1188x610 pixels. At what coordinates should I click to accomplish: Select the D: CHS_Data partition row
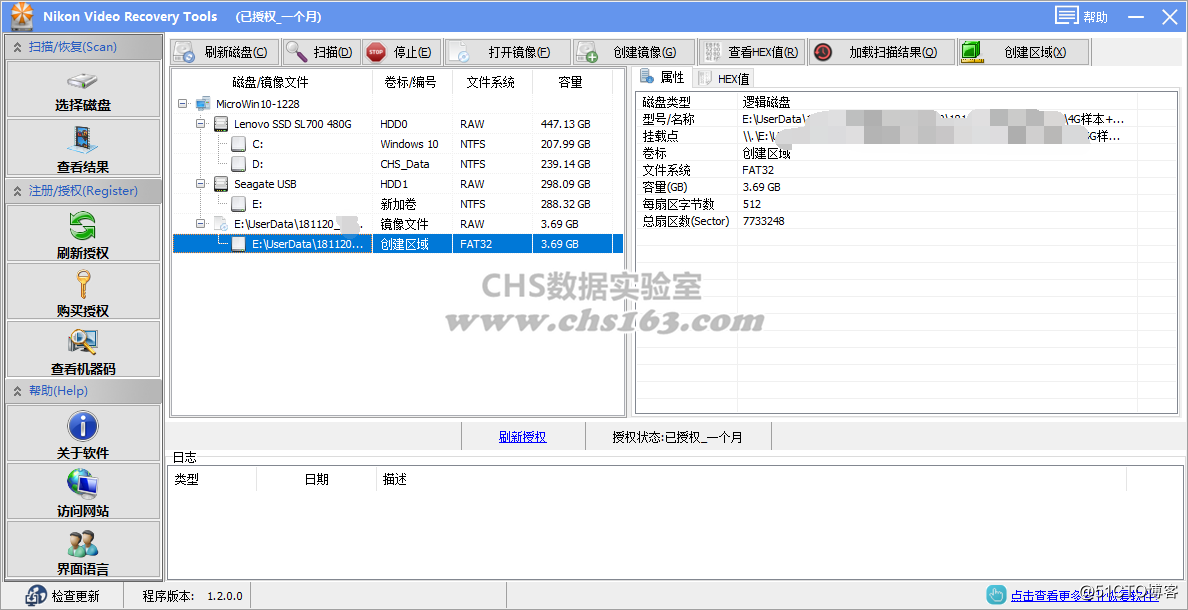pos(398,164)
